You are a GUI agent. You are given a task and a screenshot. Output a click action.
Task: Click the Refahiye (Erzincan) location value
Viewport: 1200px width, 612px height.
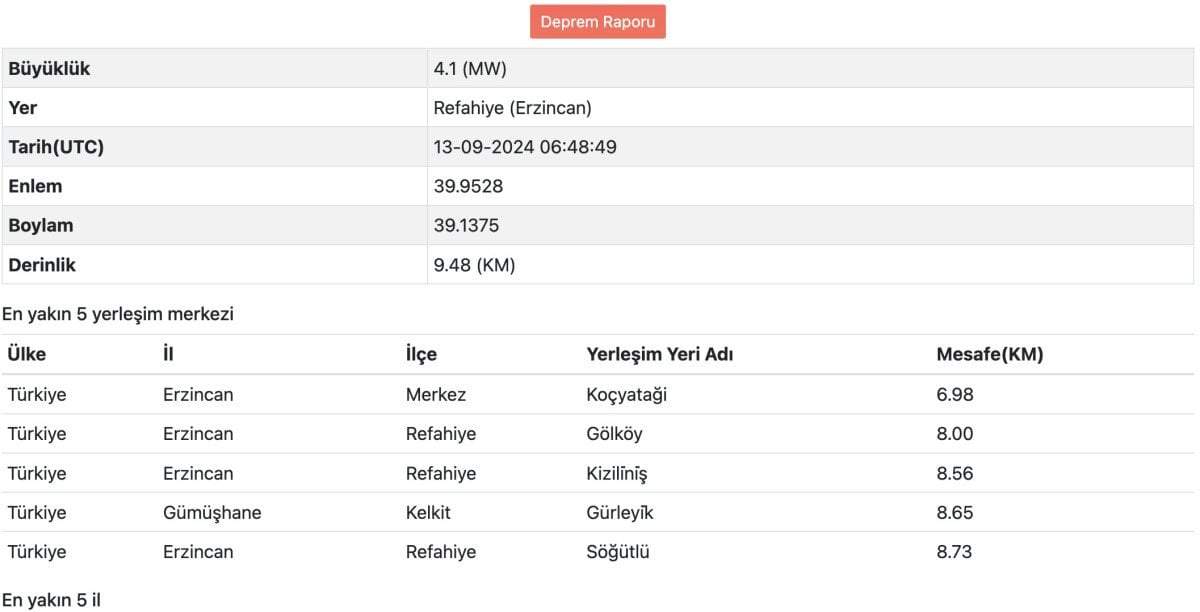pos(512,108)
